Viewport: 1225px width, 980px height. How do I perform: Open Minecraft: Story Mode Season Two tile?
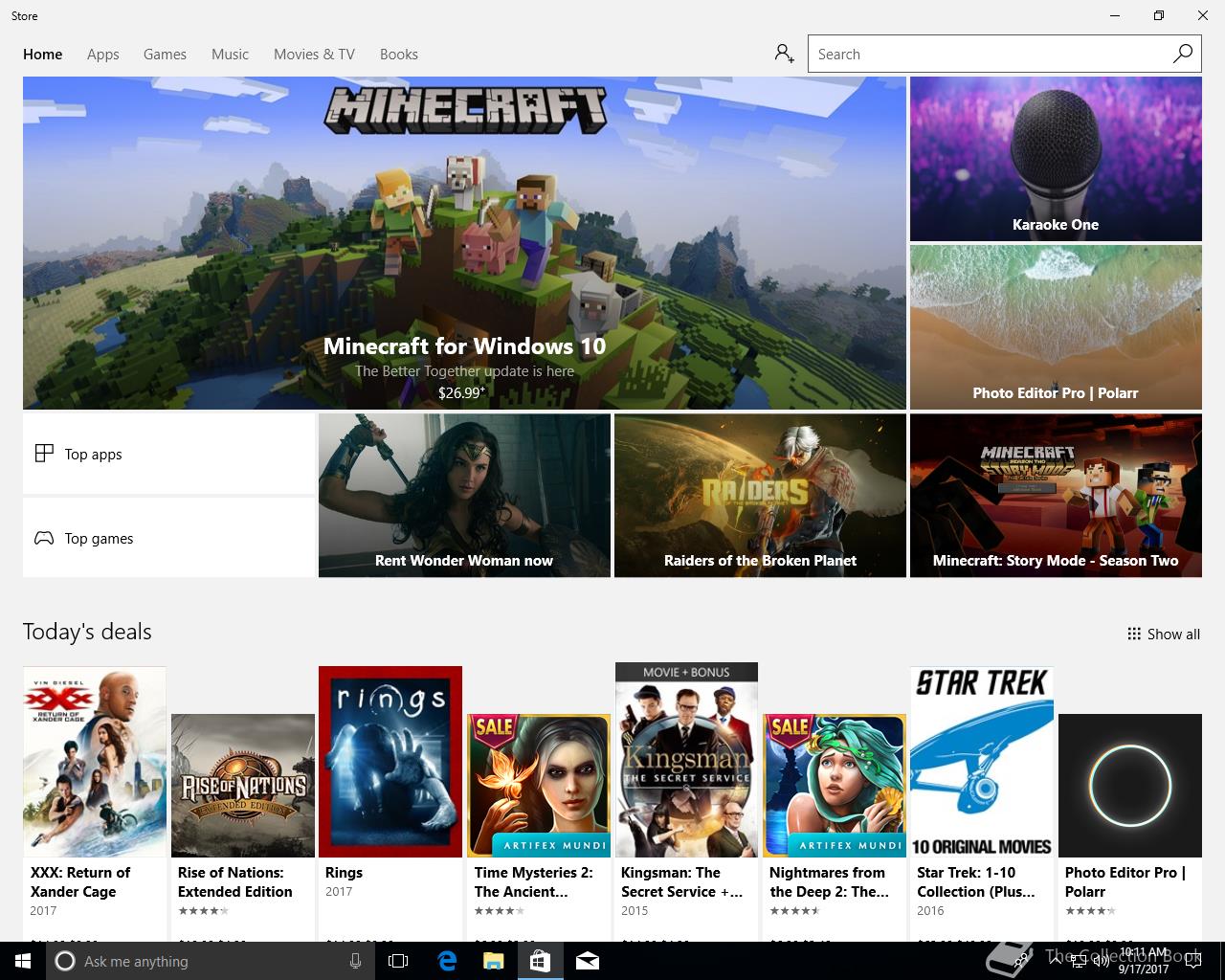click(x=1056, y=496)
